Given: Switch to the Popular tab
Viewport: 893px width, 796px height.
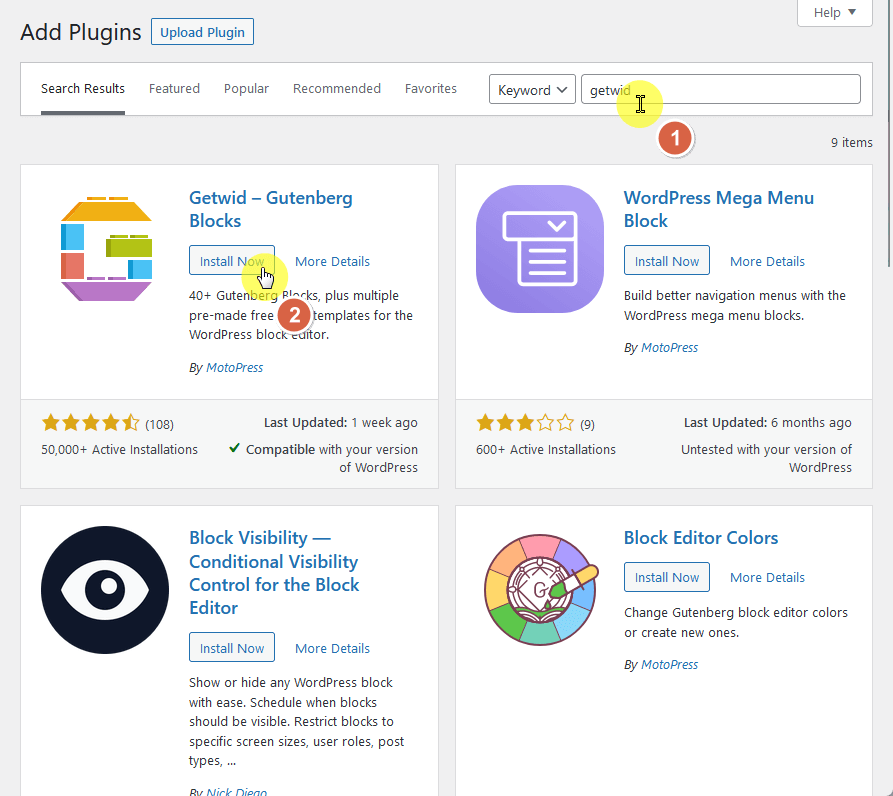Looking at the screenshot, I should coord(246,89).
